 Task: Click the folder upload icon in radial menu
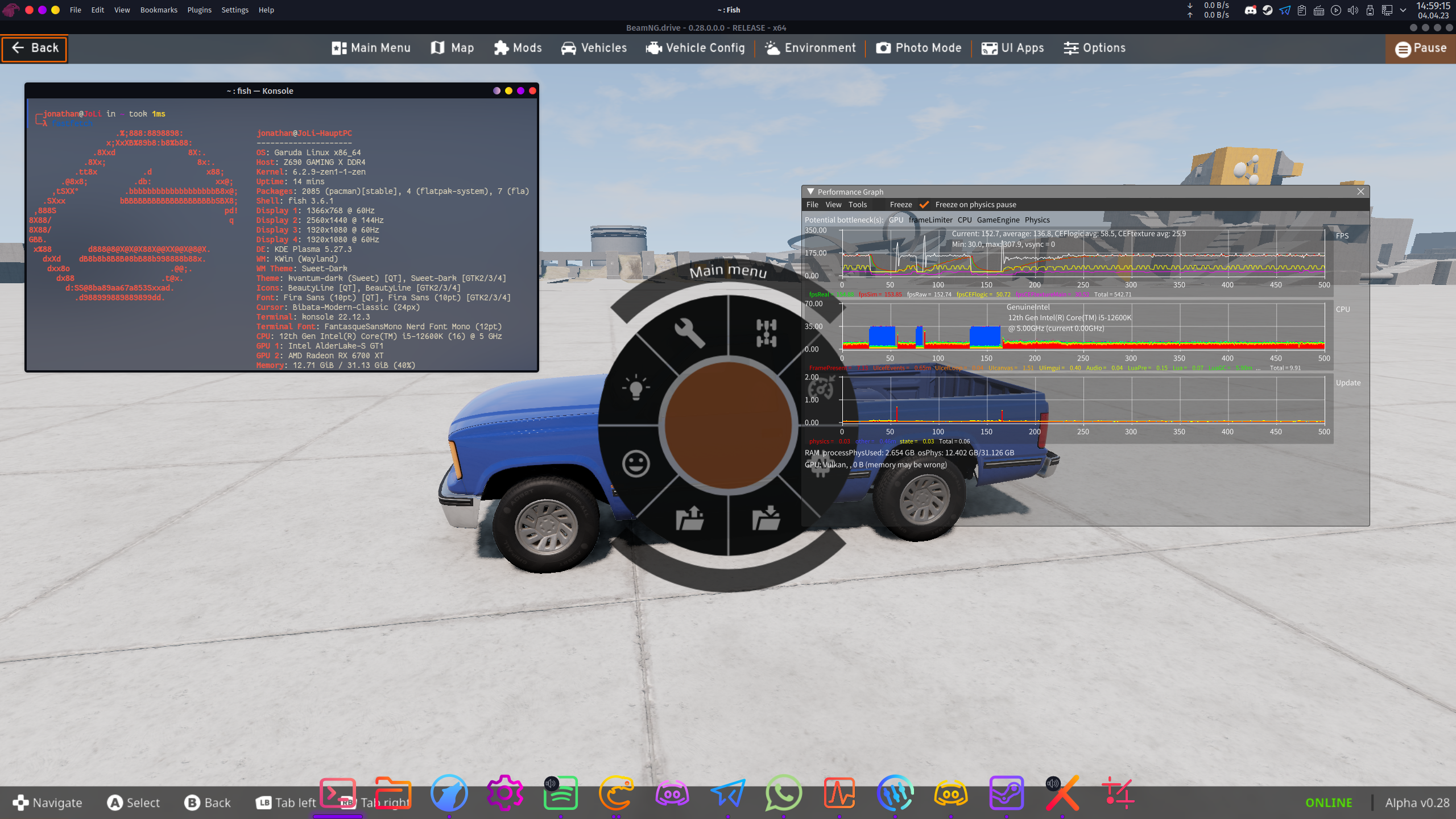689,518
